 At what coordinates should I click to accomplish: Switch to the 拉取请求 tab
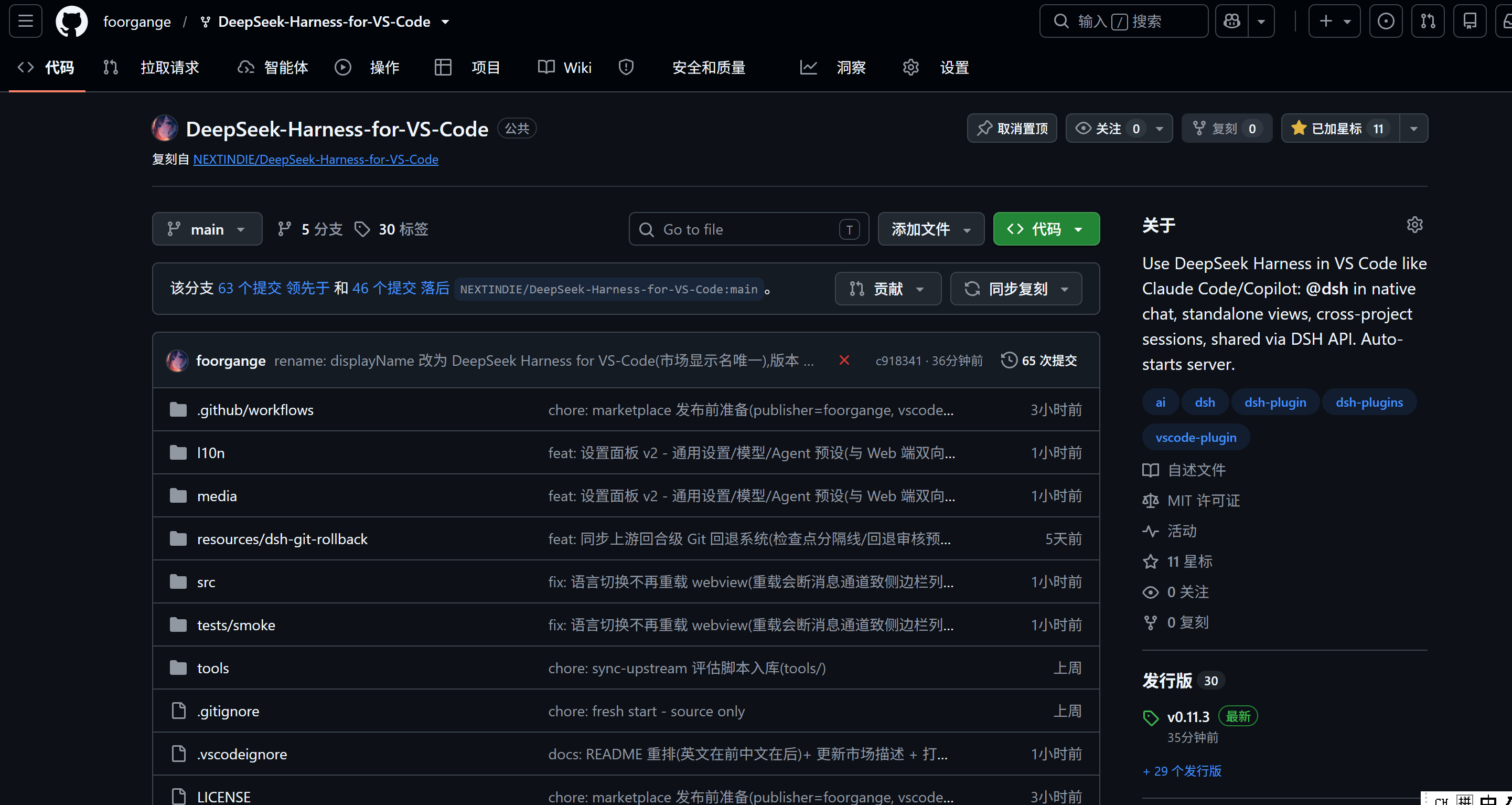tap(152, 67)
